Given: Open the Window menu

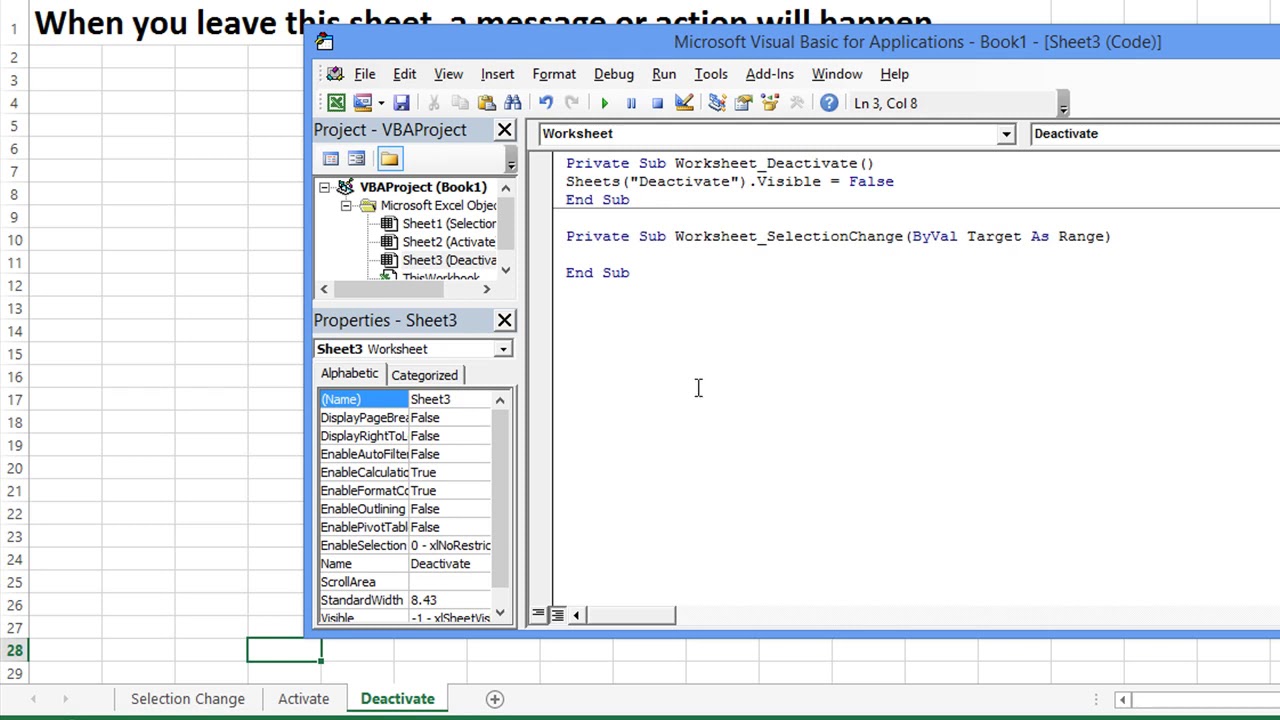Looking at the screenshot, I should point(837,74).
